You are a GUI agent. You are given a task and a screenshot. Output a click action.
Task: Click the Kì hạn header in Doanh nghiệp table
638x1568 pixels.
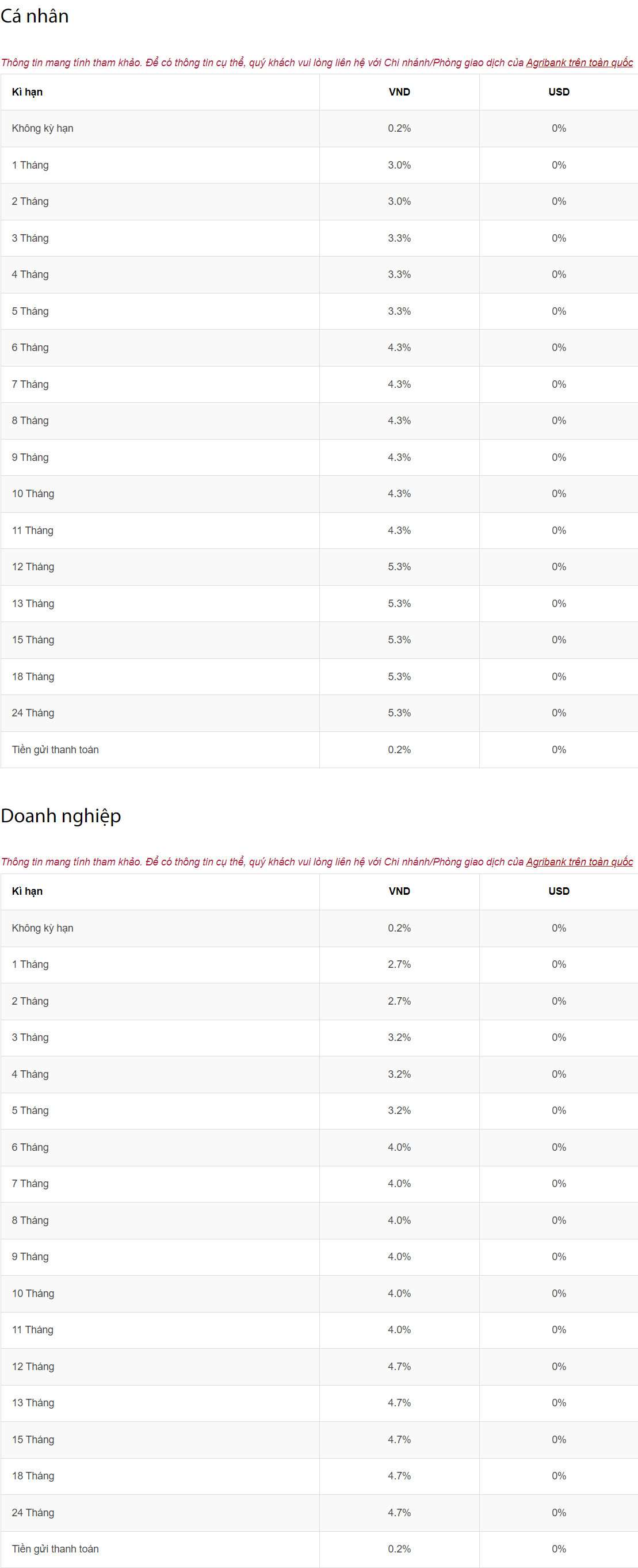28,891
